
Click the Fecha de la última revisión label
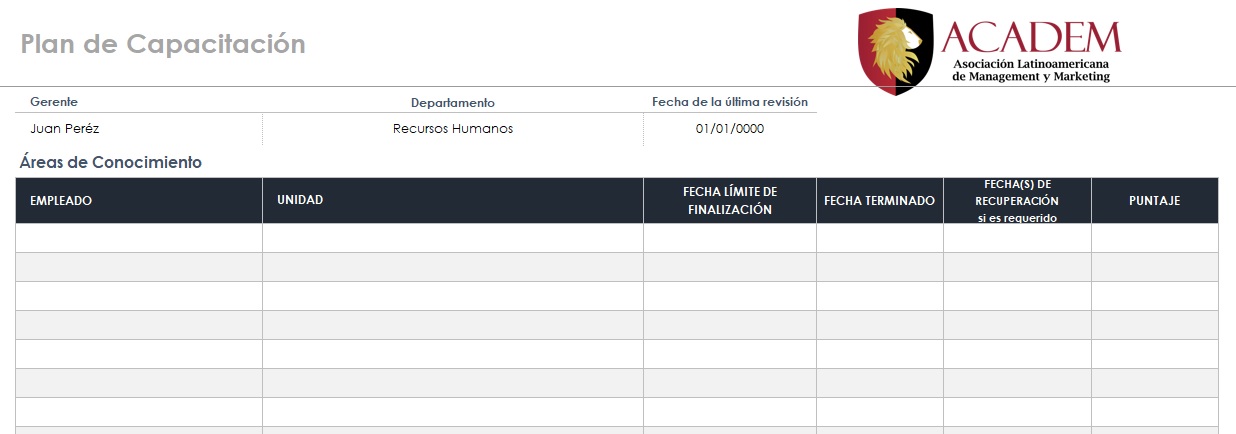(730, 102)
